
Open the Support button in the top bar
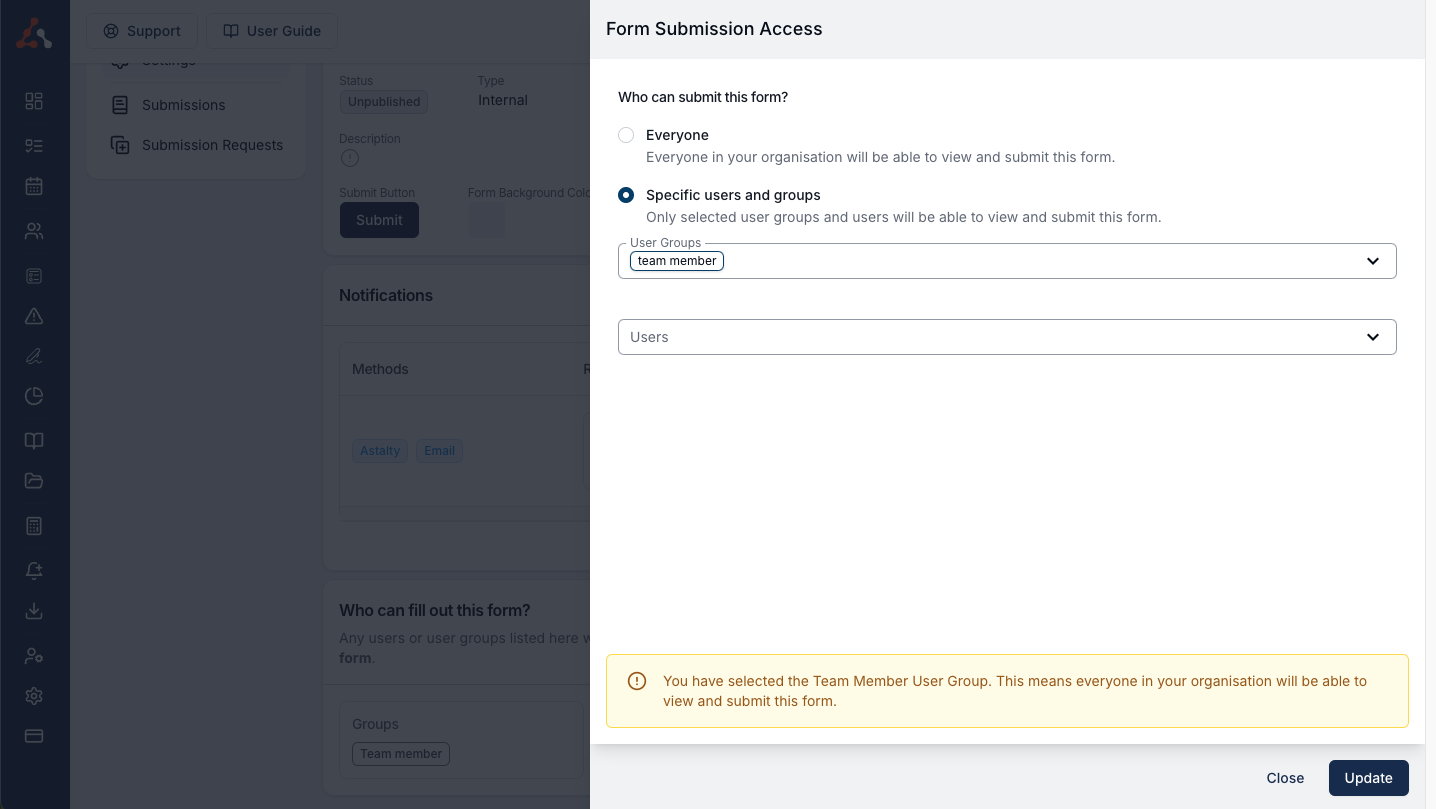click(x=142, y=31)
